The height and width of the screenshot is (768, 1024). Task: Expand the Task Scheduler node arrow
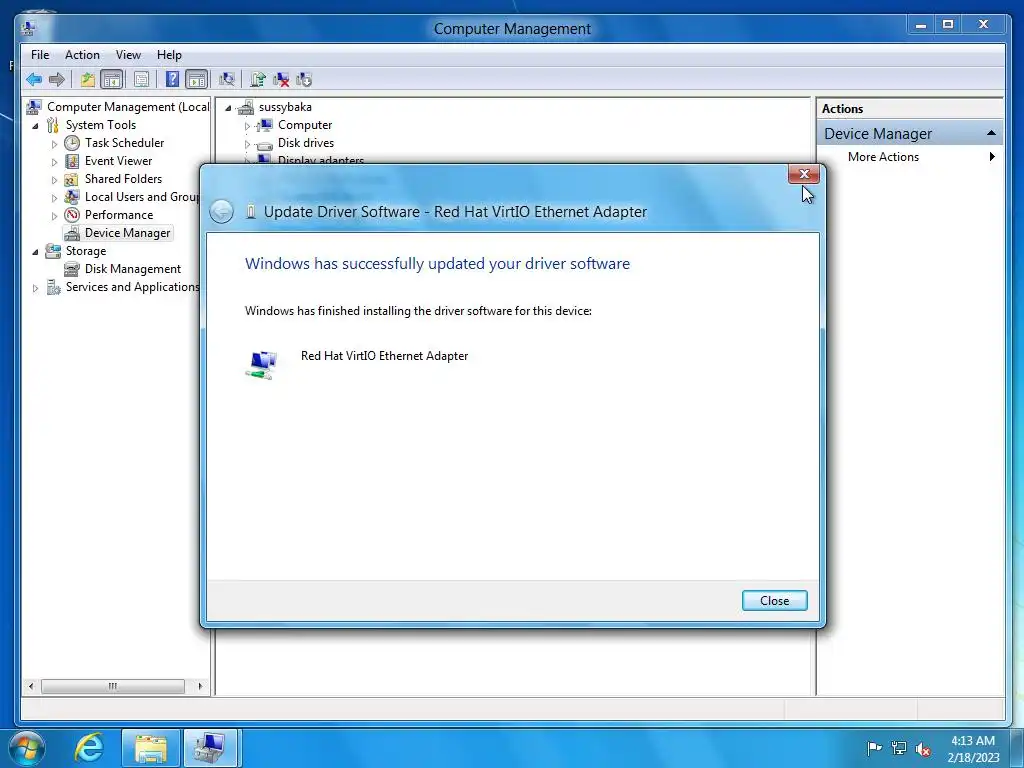click(54, 144)
